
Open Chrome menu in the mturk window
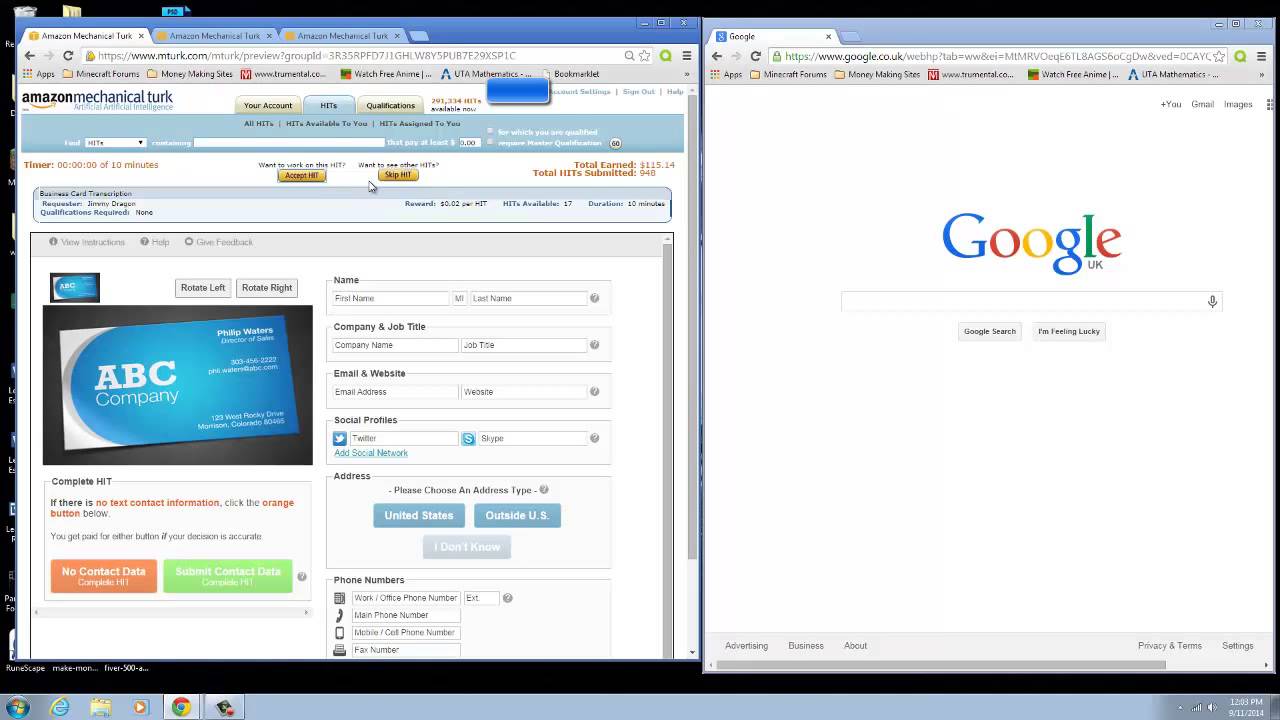click(x=686, y=56)
